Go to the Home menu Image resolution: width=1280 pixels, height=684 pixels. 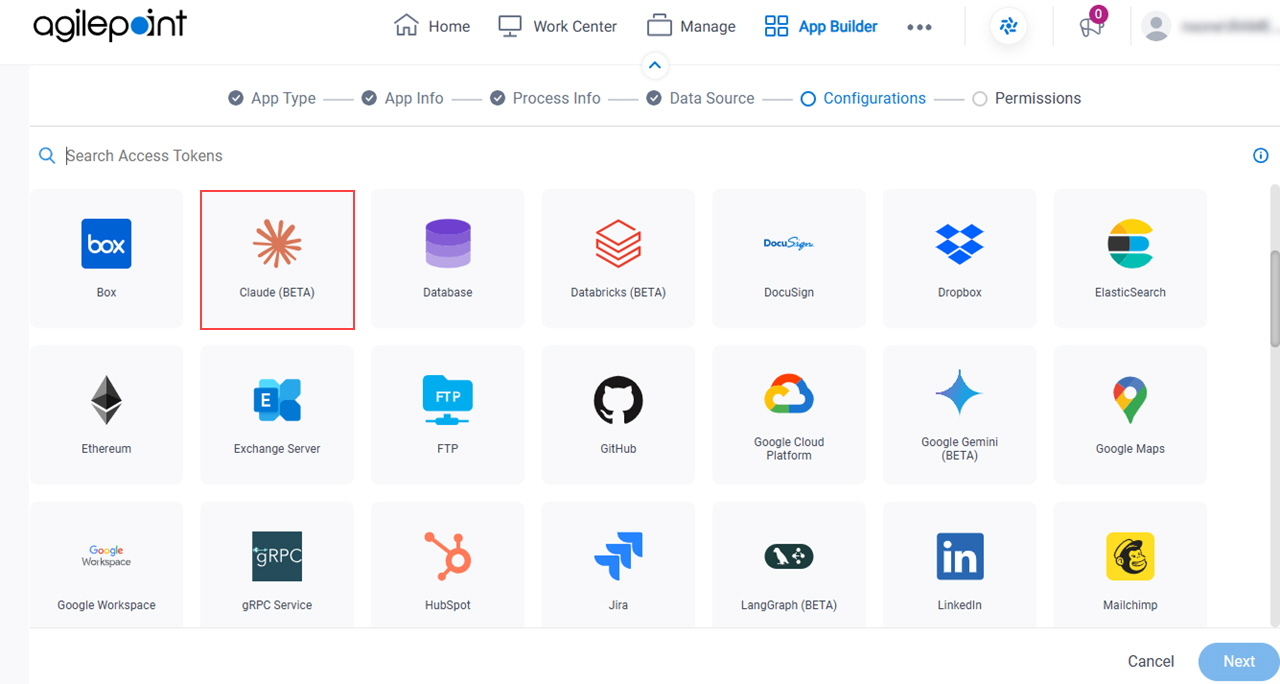pos(432,27)
